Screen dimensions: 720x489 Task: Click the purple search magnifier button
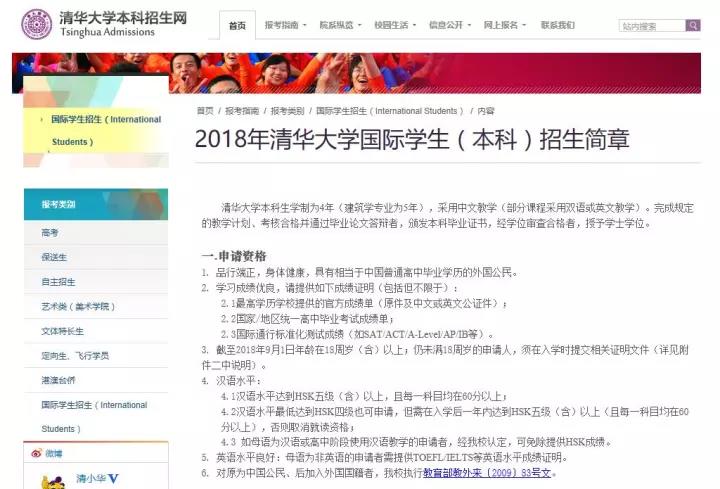[x=692, y=25]
